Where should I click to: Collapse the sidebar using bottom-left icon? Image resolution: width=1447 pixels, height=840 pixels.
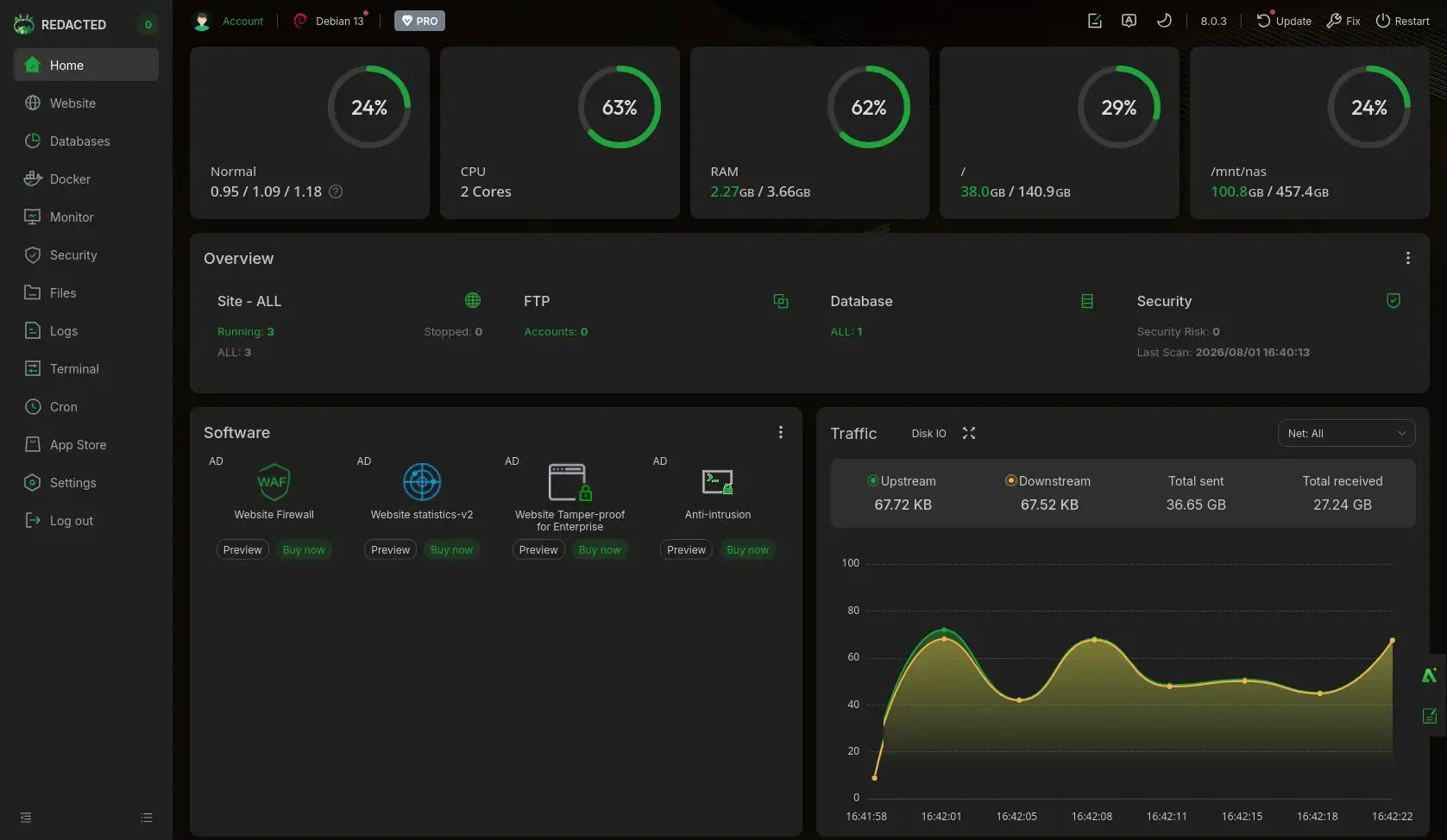[x=26, y=817]
